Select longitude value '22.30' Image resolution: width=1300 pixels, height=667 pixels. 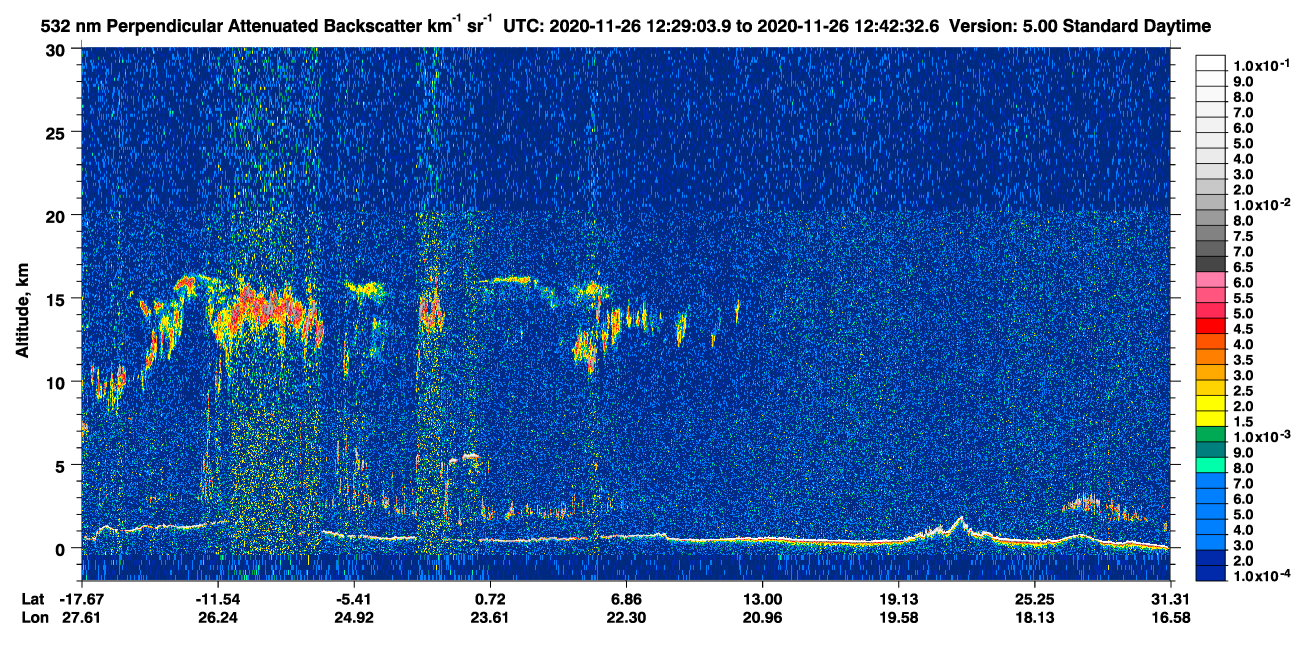point(626,617)
